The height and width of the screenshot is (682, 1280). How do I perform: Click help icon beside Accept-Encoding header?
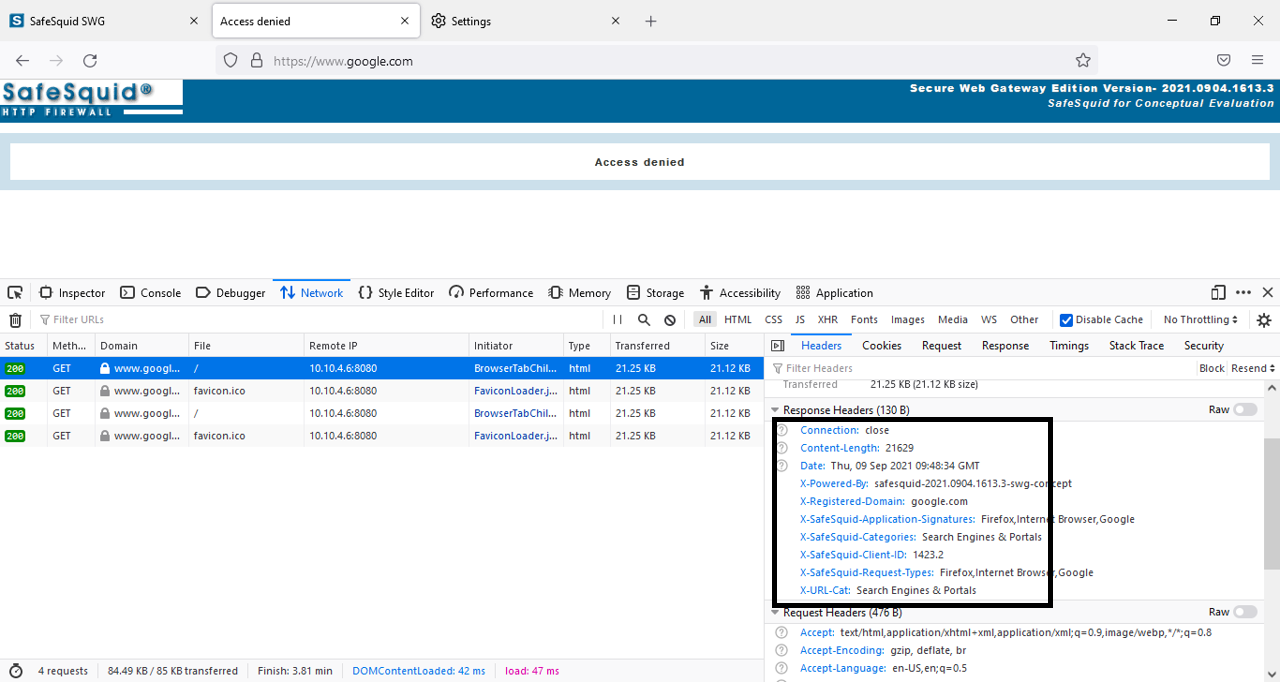782,650
